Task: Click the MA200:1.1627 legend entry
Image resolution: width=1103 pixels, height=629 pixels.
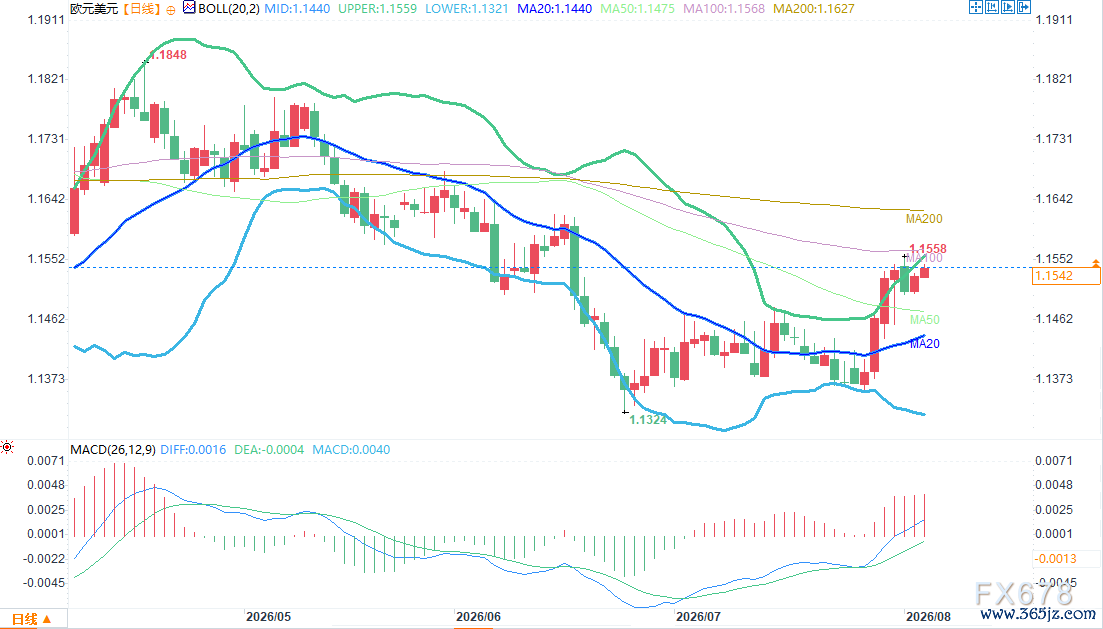Action: (x=814, y=9)
